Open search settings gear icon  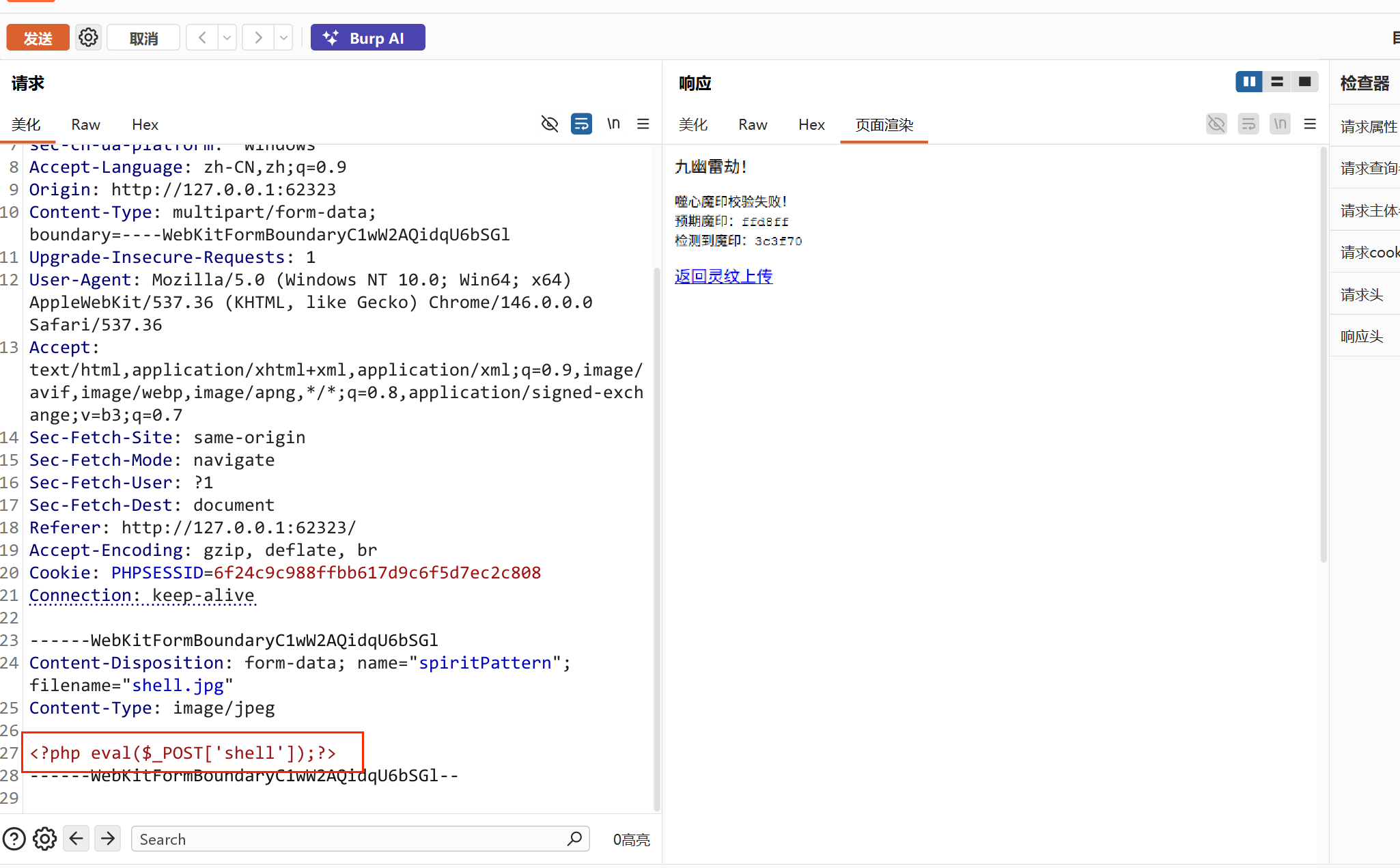45,839
